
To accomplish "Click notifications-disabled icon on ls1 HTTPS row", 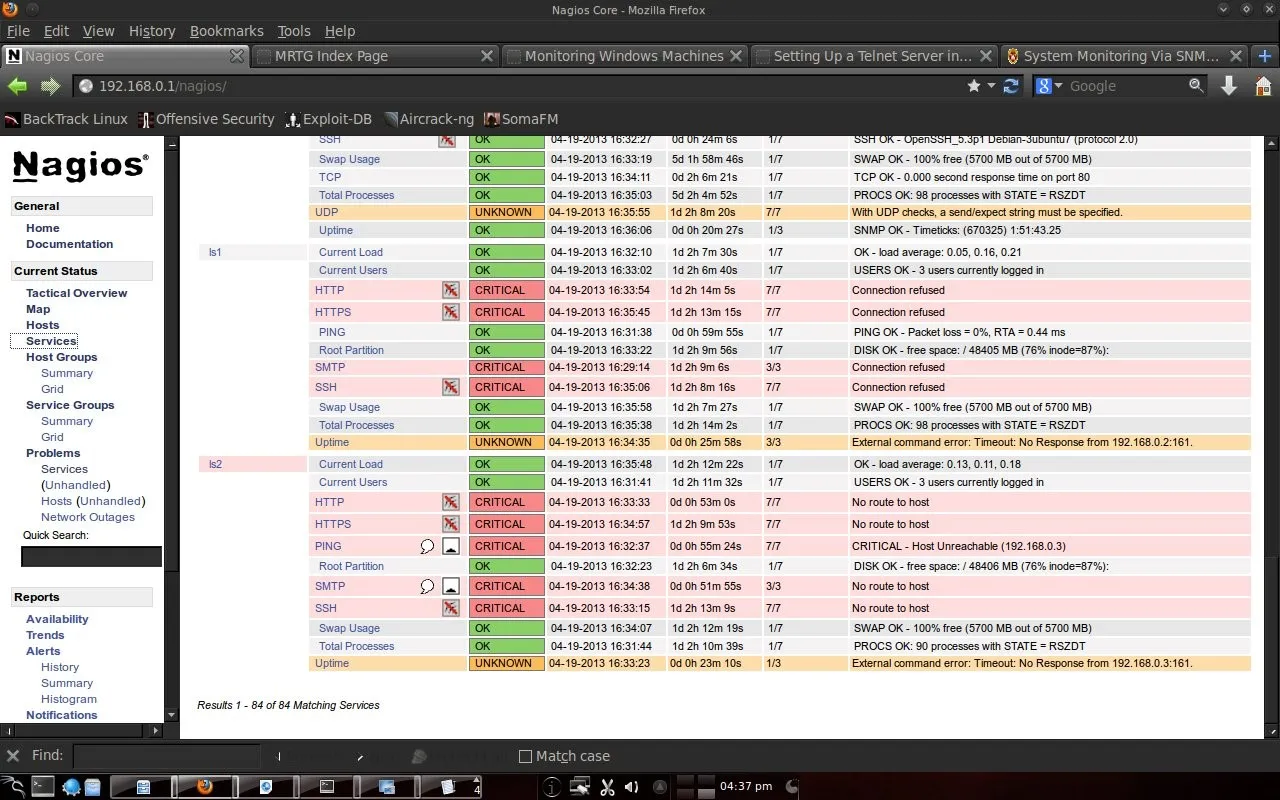I will pos(451,312).
